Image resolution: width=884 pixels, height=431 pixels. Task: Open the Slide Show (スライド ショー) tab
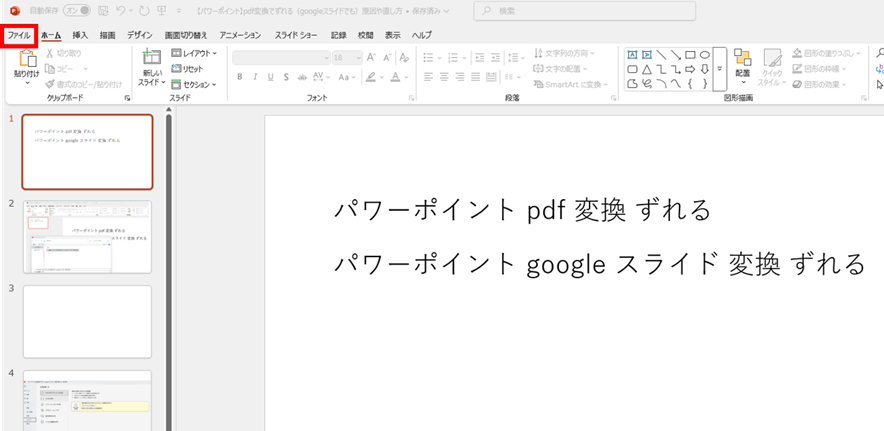click(296, 35)
